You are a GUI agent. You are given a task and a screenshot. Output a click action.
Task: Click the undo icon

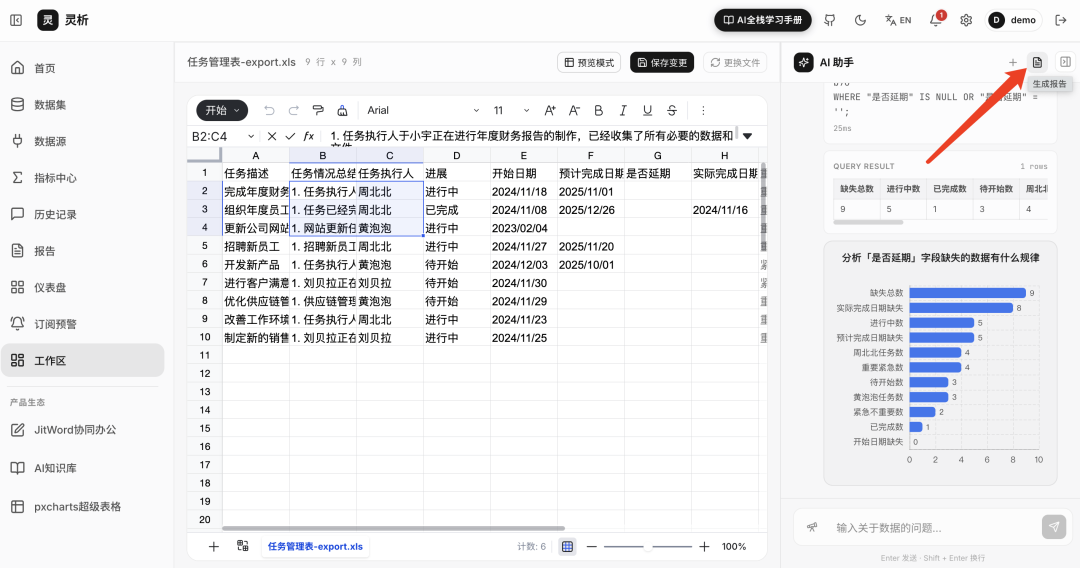(269, 110)
